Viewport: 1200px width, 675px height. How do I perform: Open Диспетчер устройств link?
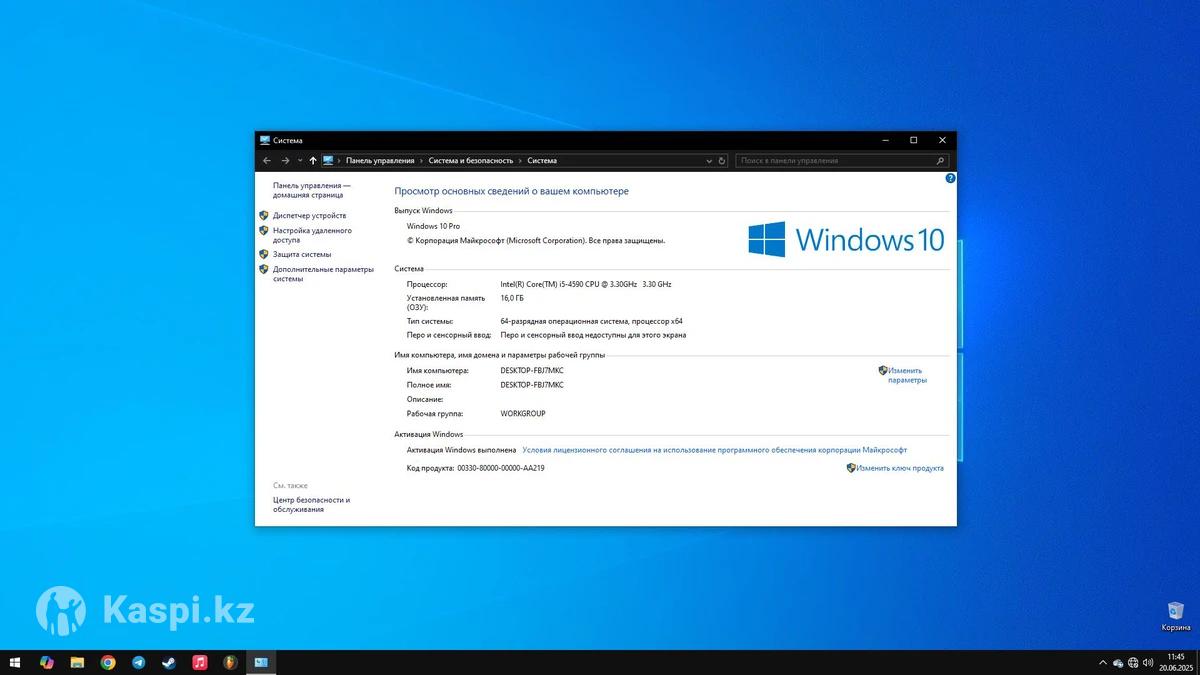309,215
